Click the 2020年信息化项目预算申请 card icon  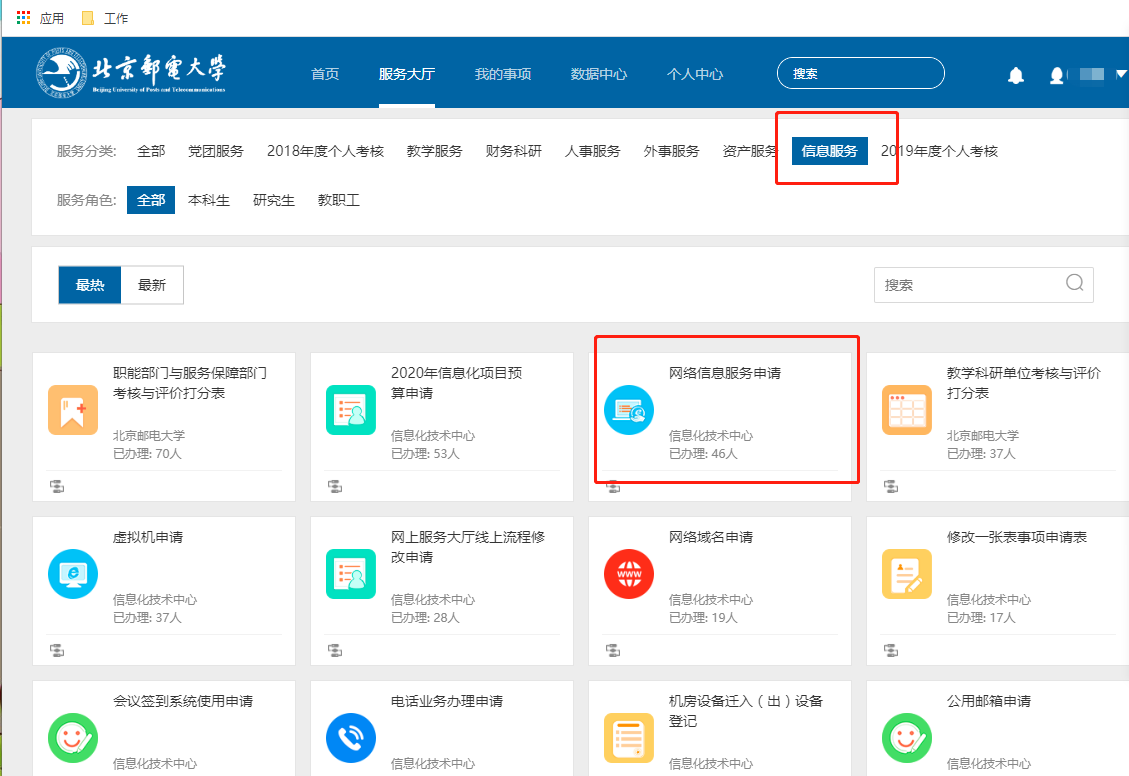coord(351,410)
